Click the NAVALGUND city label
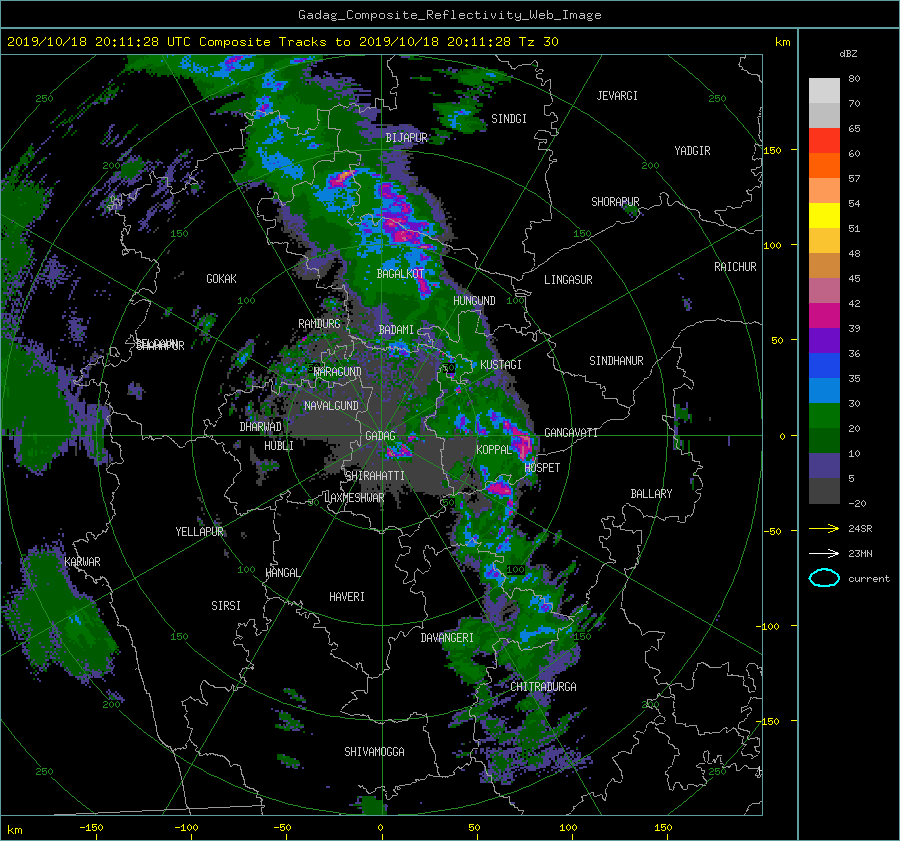Screen dimensions: 900x841 pos(331,405)
